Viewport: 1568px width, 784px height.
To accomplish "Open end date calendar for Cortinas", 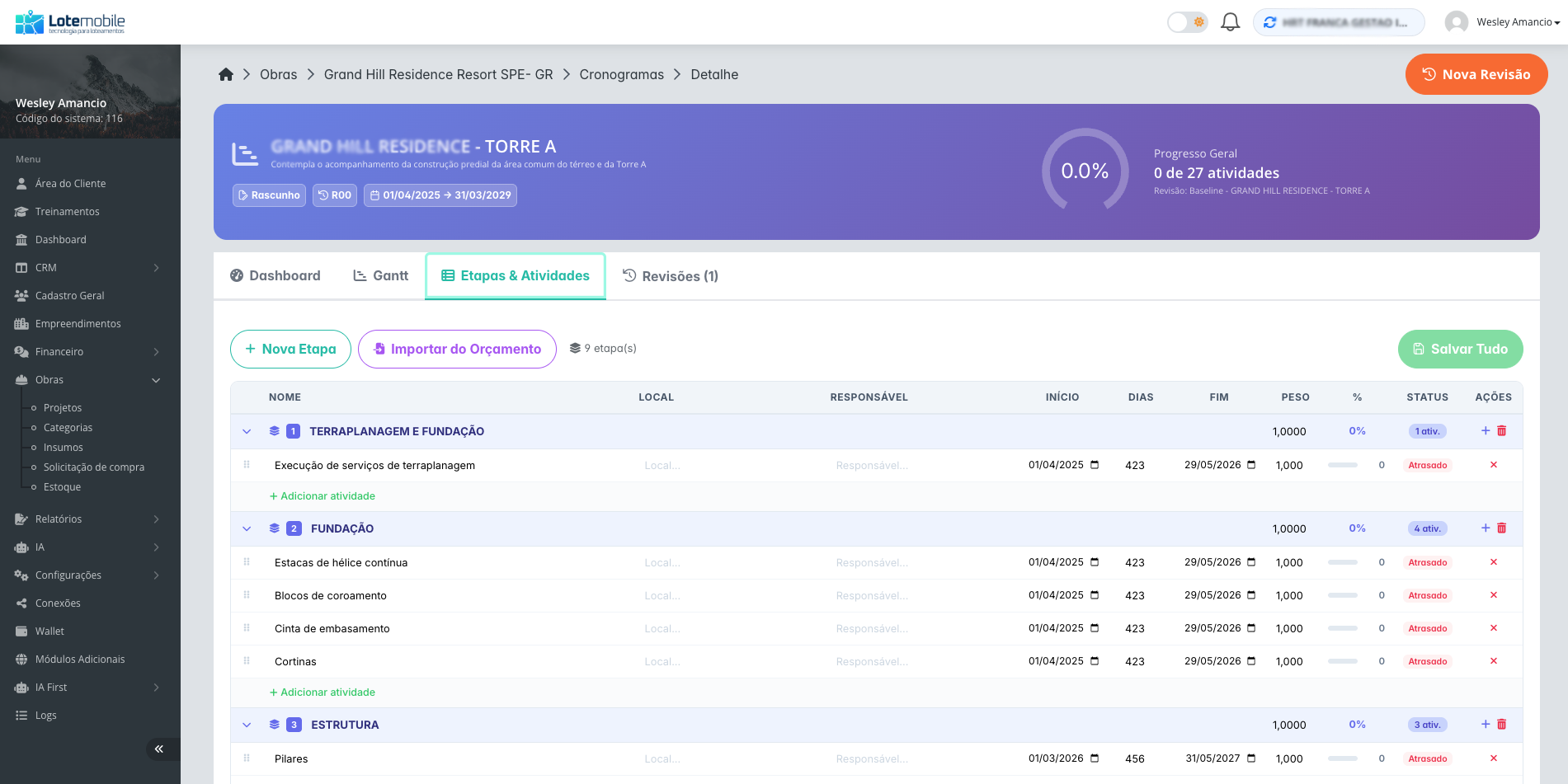I will [x=1251, y=661].
